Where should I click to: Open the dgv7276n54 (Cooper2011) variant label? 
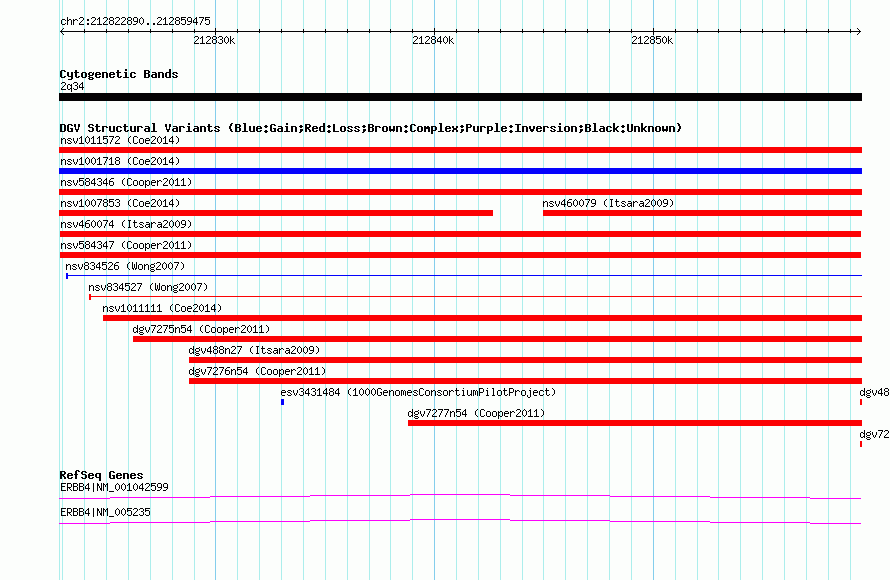[257, 371]
